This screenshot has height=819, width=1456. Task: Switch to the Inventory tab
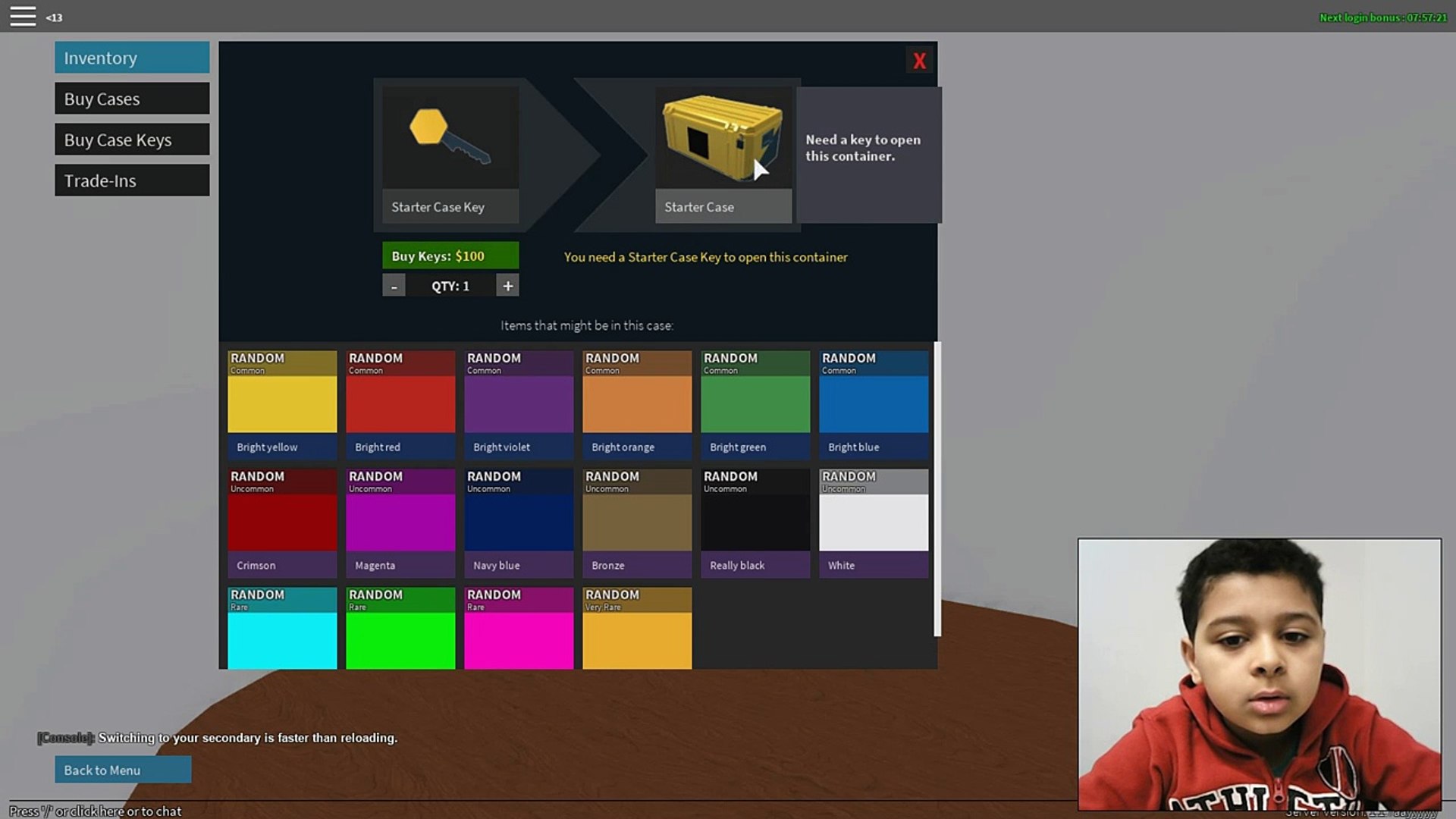(131, 57)
